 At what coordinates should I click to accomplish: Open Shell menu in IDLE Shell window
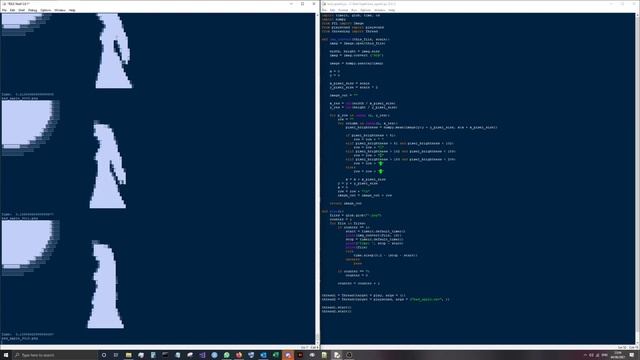pos(22,10)
